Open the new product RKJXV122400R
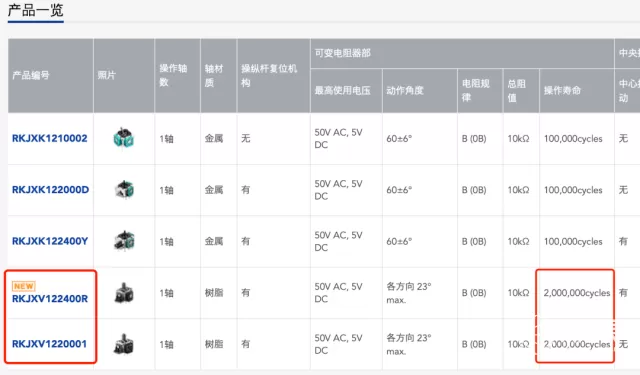 click(x=50, y=299)
